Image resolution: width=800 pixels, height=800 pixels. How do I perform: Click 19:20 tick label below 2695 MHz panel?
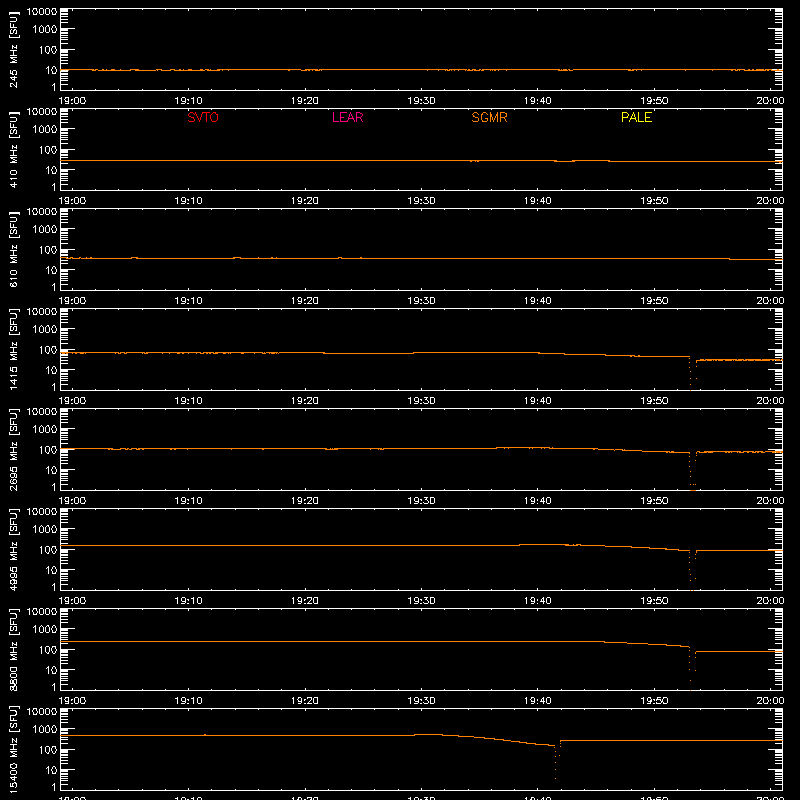(x=305, y=501)
